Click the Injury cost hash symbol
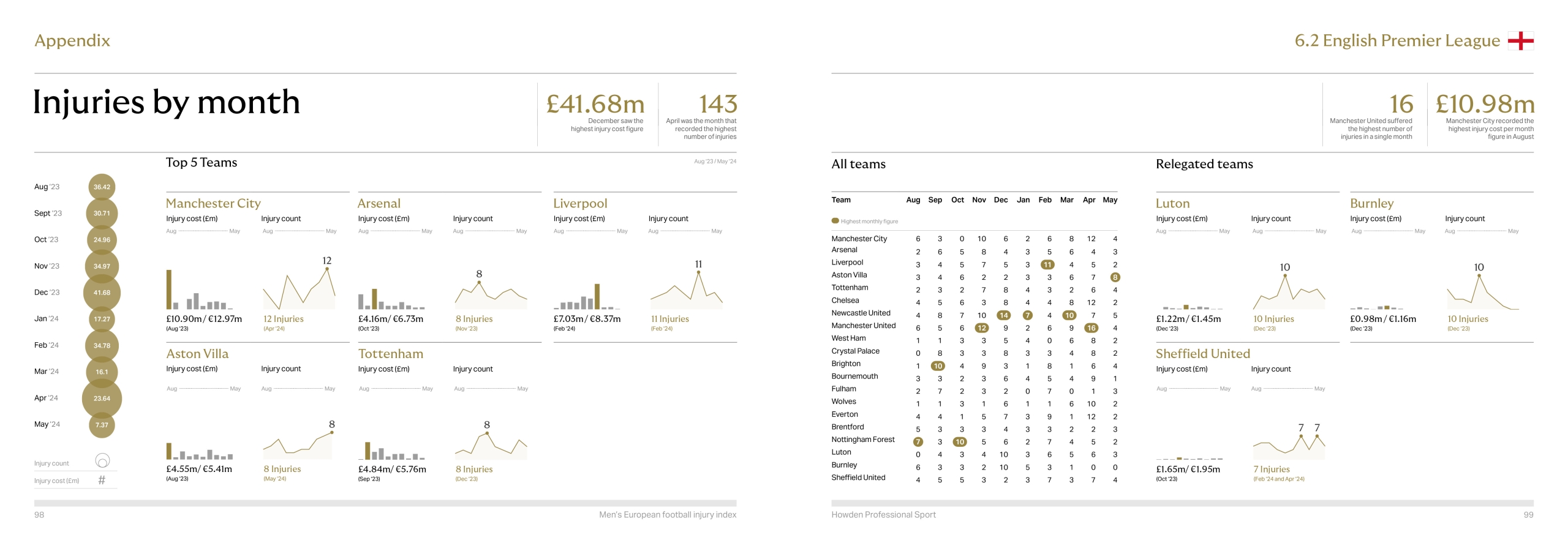1568x554 pixels. point(102,481)
